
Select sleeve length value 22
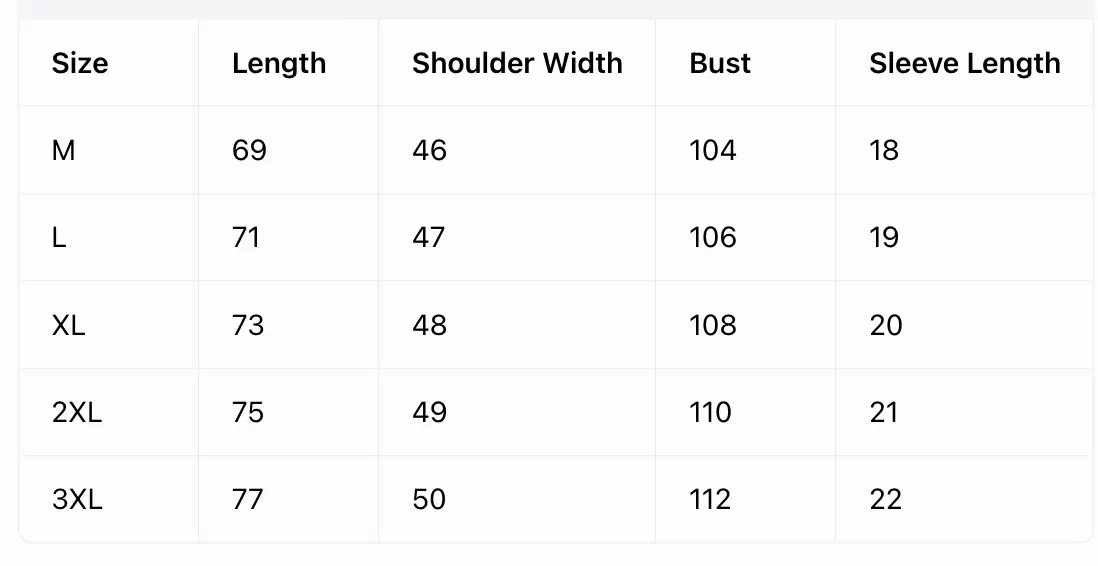885,499
